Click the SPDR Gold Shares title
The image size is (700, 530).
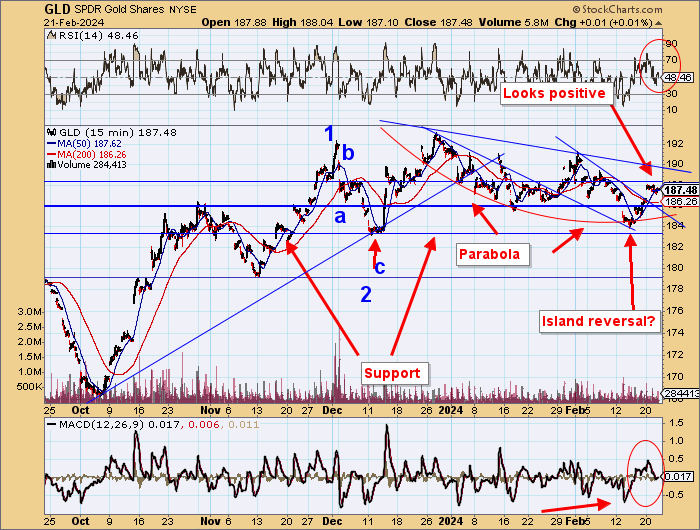pos(120,9)
